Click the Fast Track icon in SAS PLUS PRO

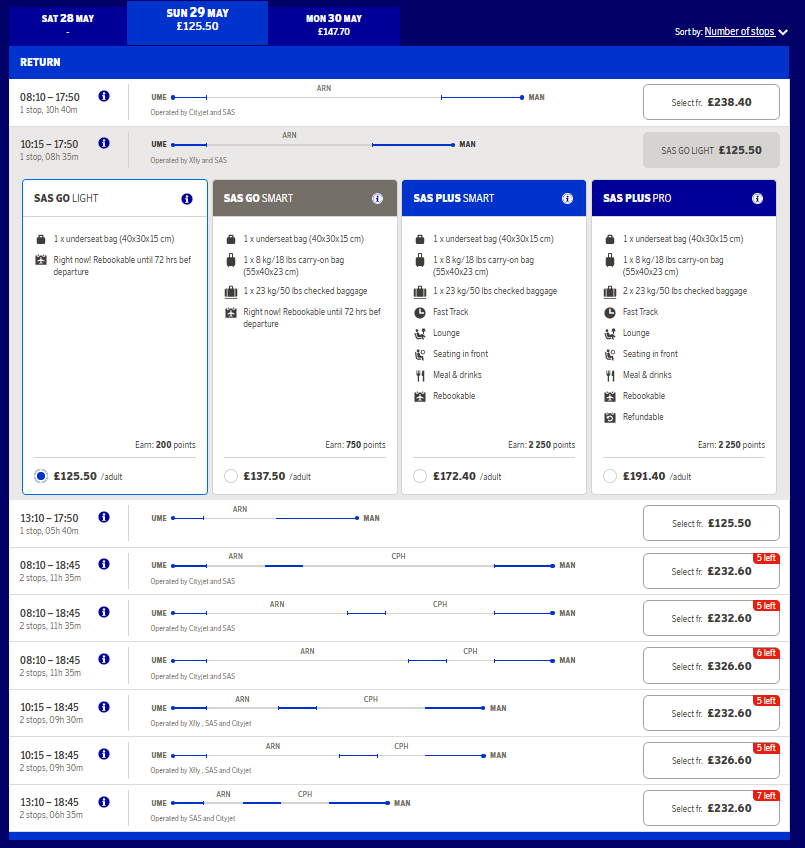pyautogui.click(x=610, y=313)
